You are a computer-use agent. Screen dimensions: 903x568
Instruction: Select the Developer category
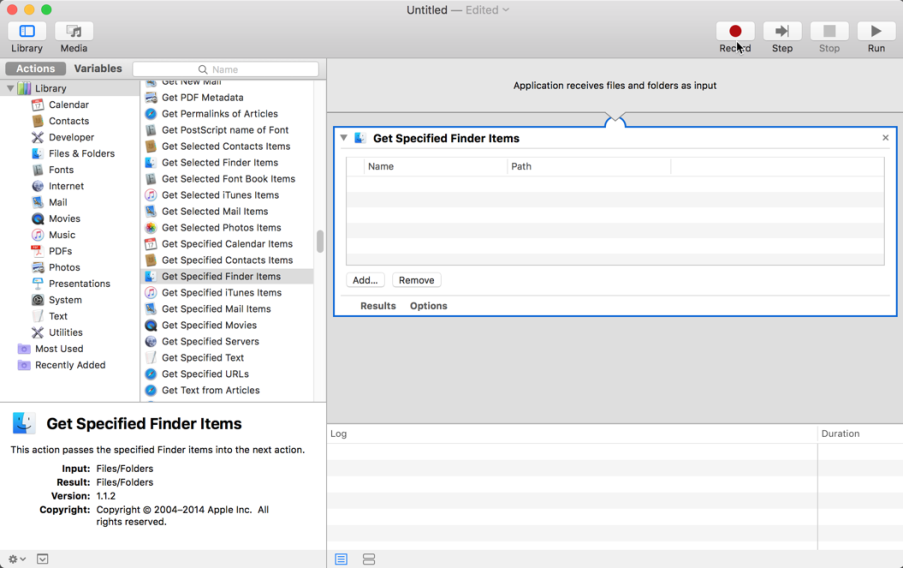coord(71,137)
